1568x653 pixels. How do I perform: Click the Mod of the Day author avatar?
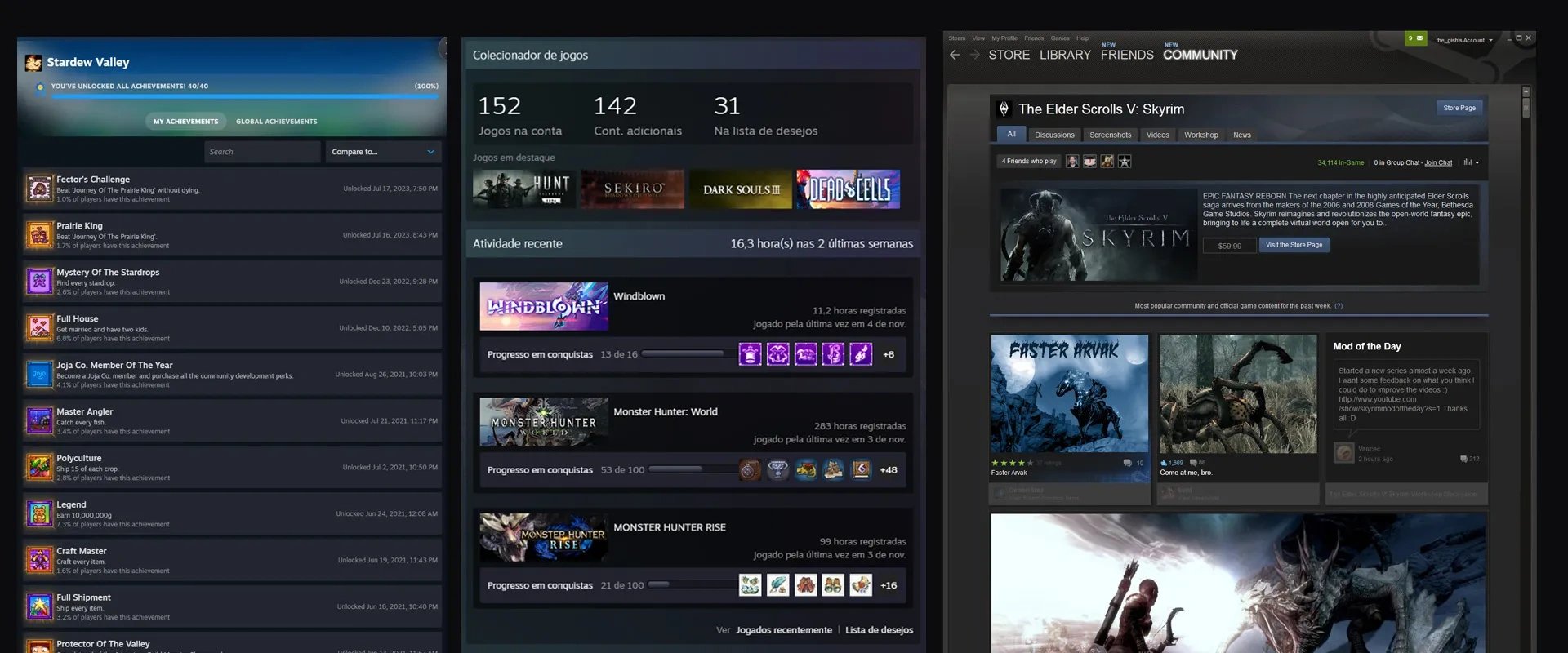pos(1344,453)
